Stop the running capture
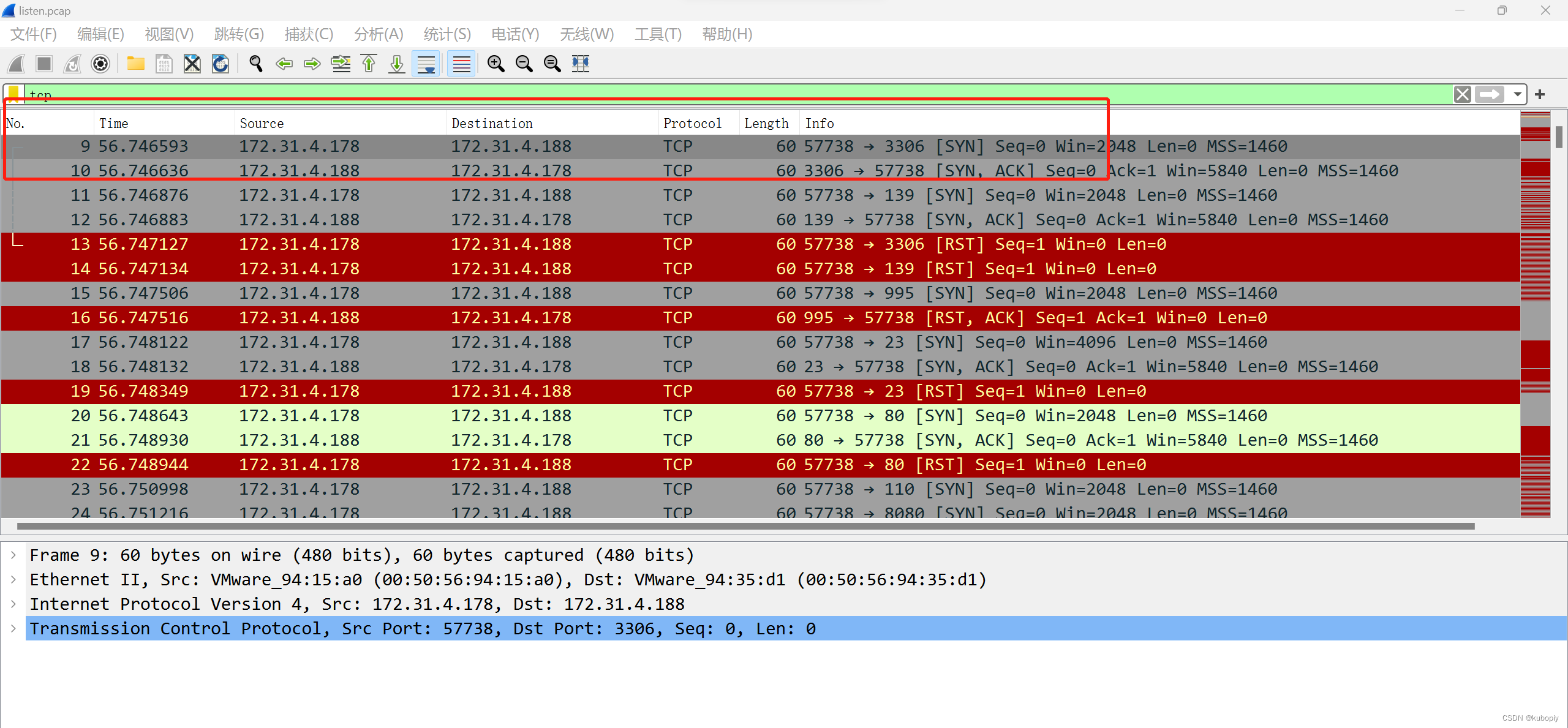1568x728 pixels. (x=44, y=64)
